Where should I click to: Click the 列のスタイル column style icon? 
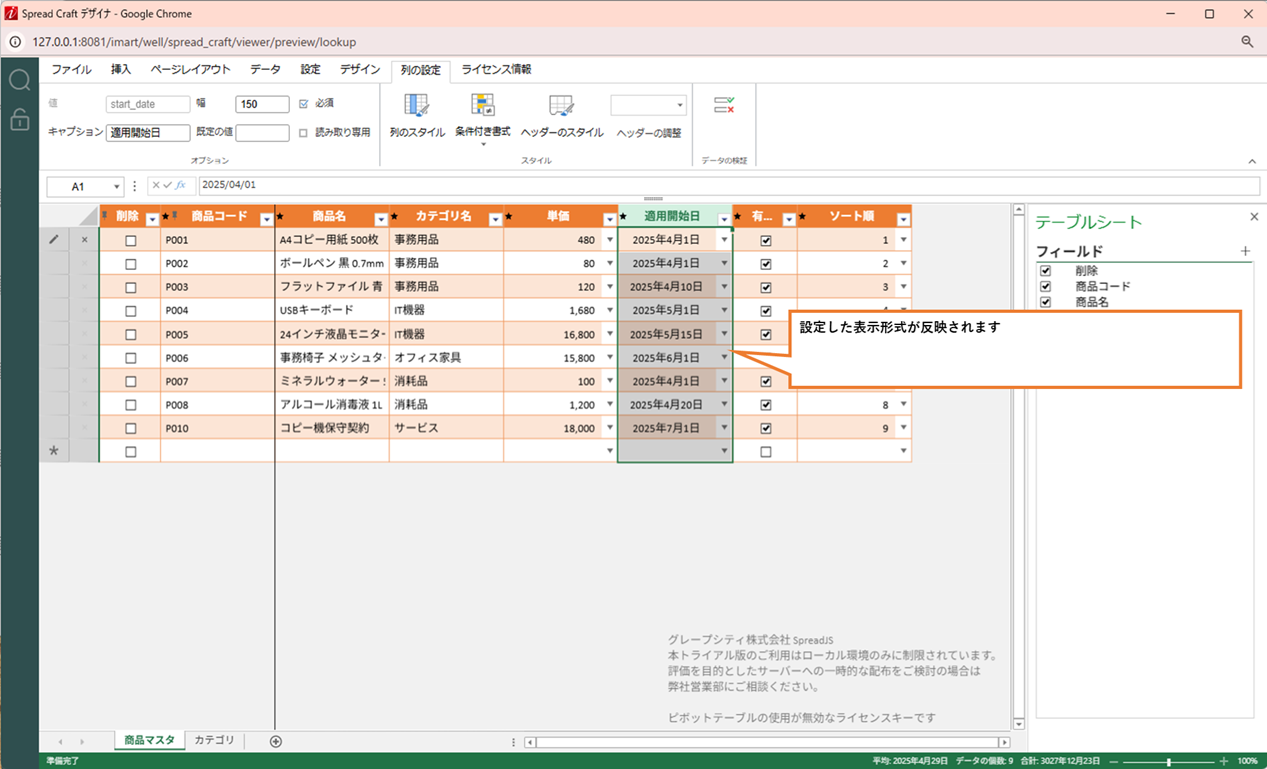pyautogui.click(x=416, y=106)
